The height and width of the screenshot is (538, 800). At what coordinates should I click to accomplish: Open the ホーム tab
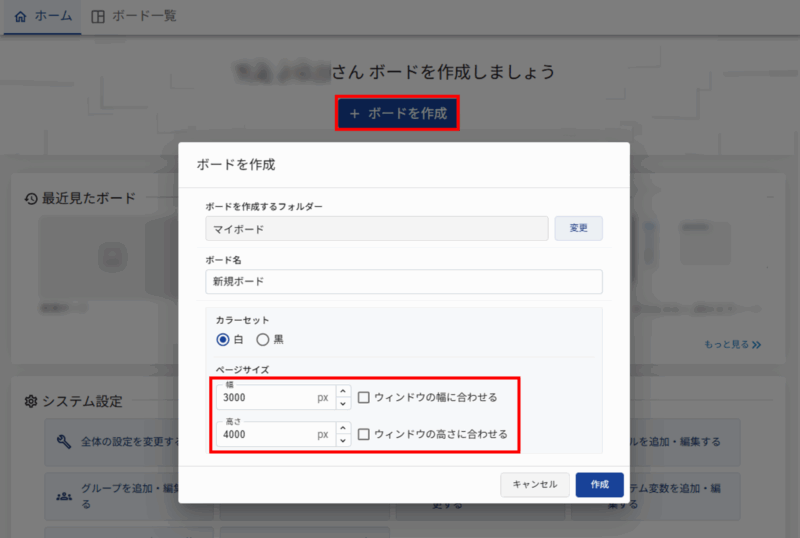tap(43, 16)
